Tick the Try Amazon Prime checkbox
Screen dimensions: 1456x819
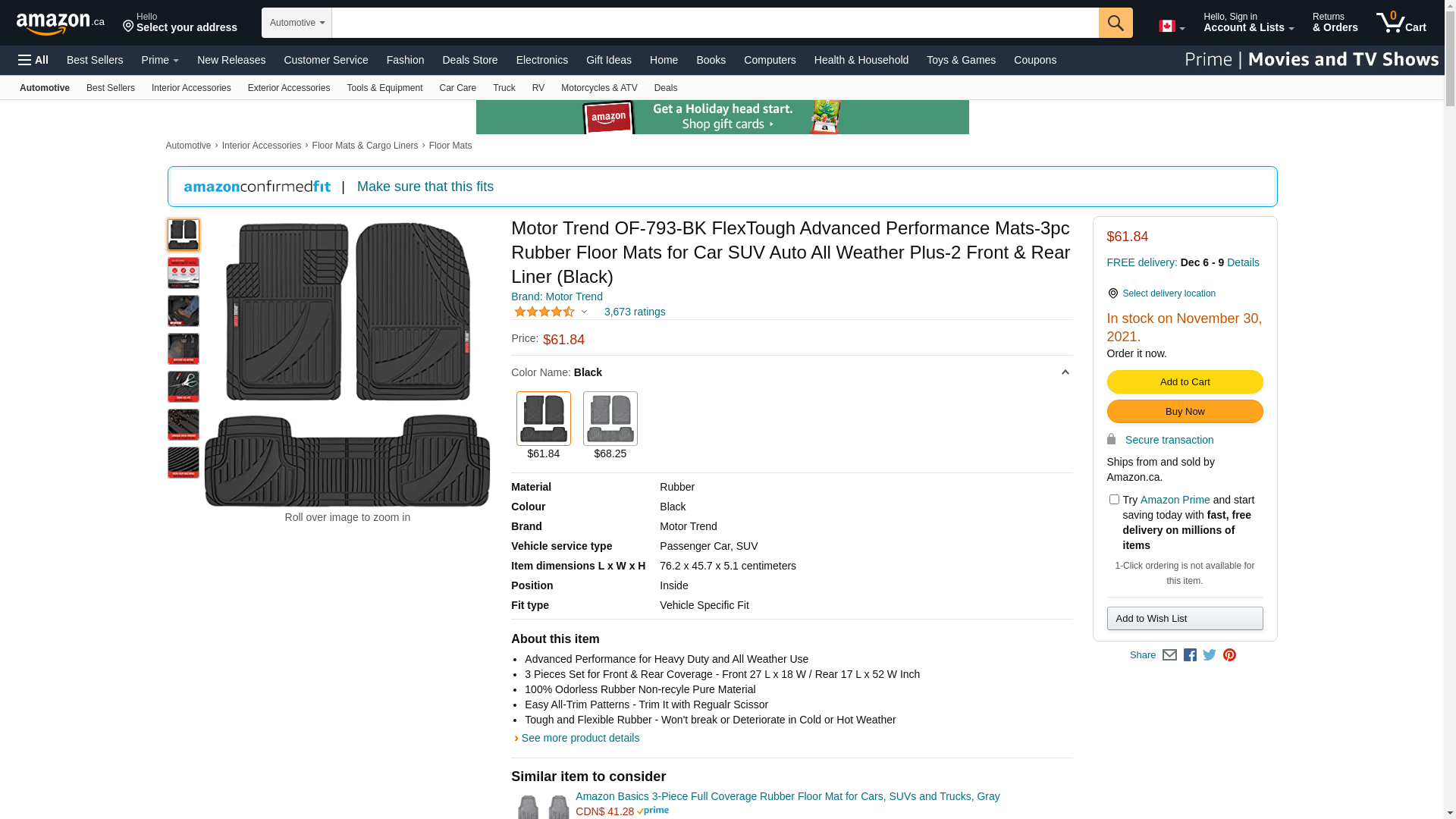1114,500
